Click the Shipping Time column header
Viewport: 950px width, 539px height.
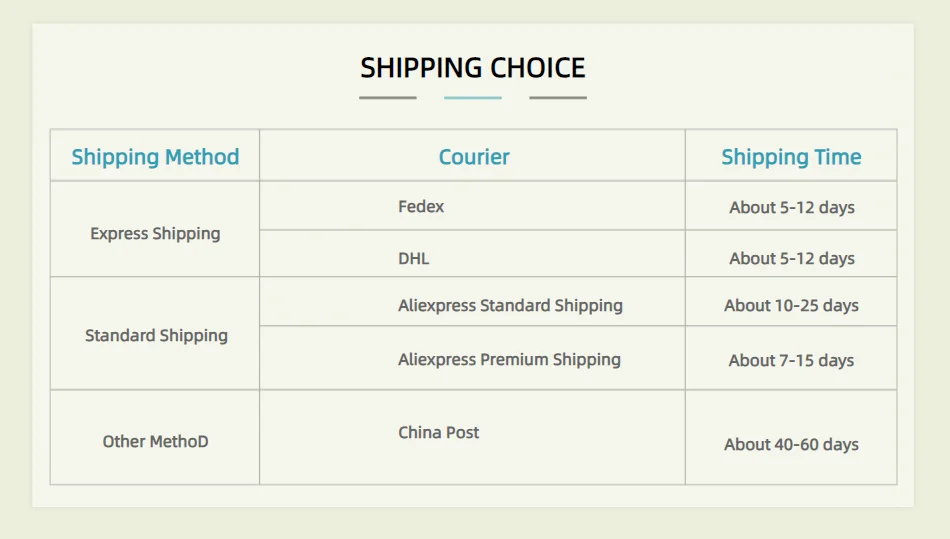pos(791,157)
